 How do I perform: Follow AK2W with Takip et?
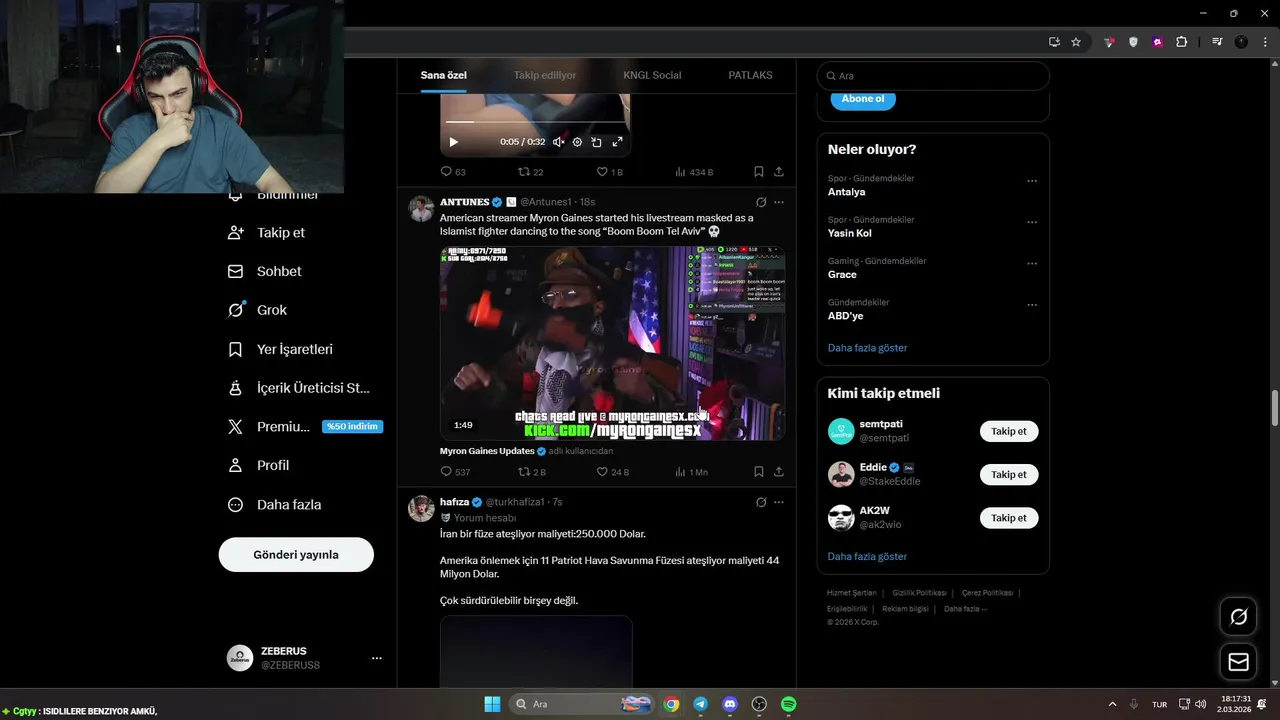click(1008, 518)
